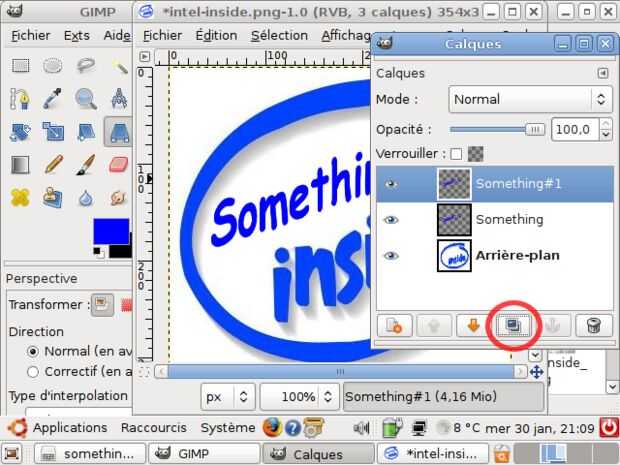Select the Pencil tool
Screen dimensions: 620x465
click(x=53, y=164)
